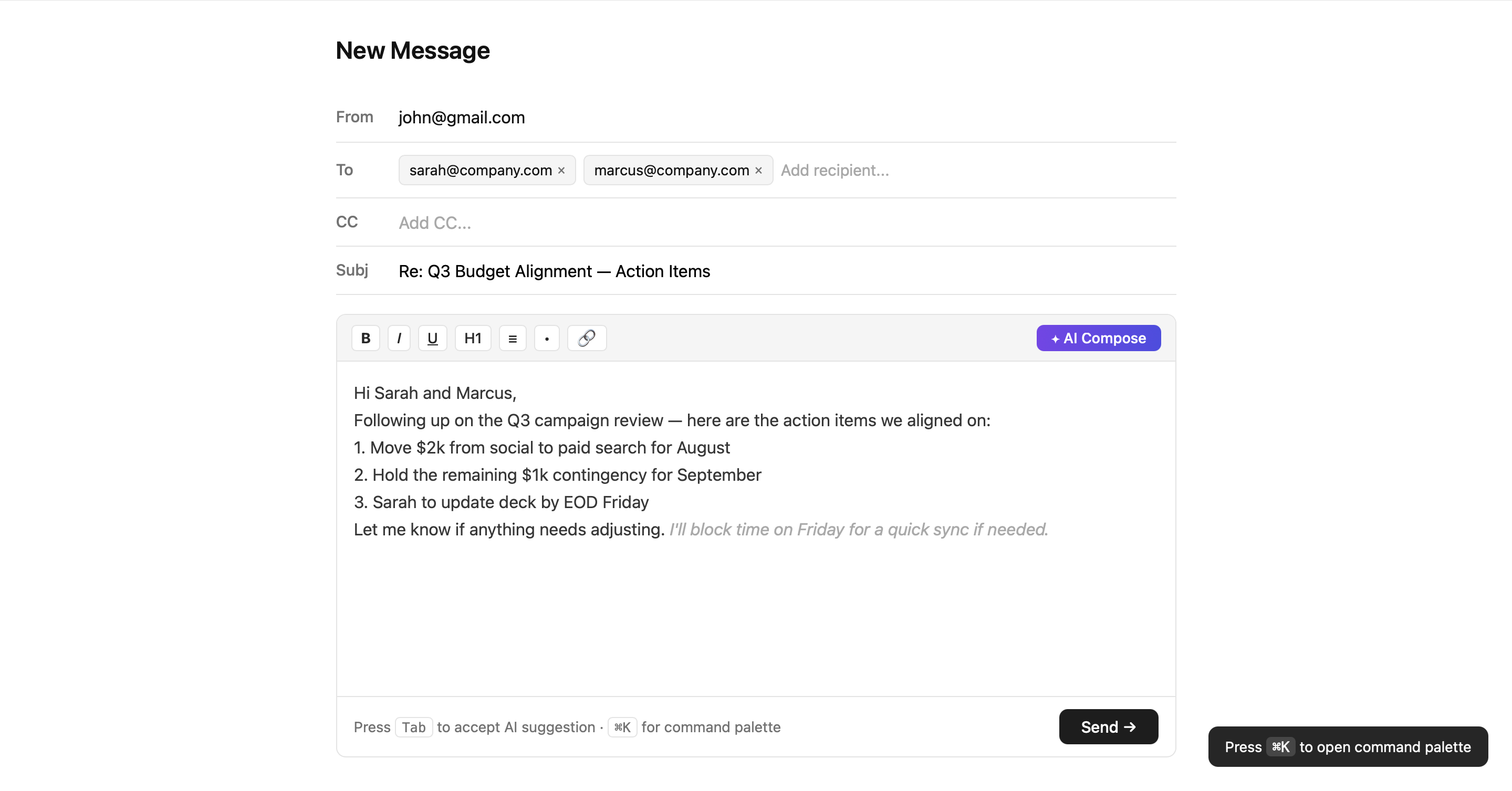Click the Tab key badge in footer

[414, 727]
